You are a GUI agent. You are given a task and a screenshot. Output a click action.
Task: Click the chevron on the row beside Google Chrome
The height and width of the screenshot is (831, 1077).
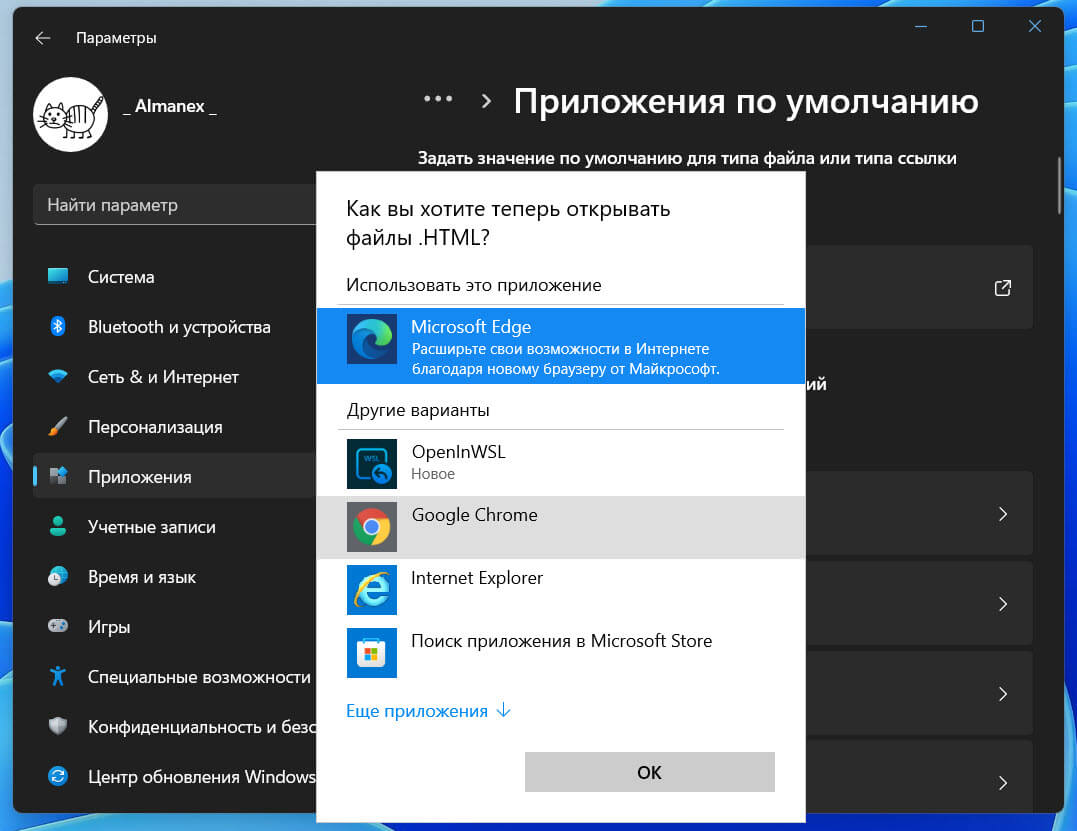point(1003,514)
